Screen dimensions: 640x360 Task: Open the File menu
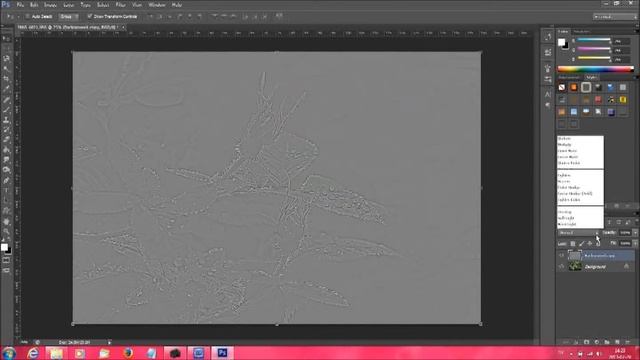[x=20, y=5]
